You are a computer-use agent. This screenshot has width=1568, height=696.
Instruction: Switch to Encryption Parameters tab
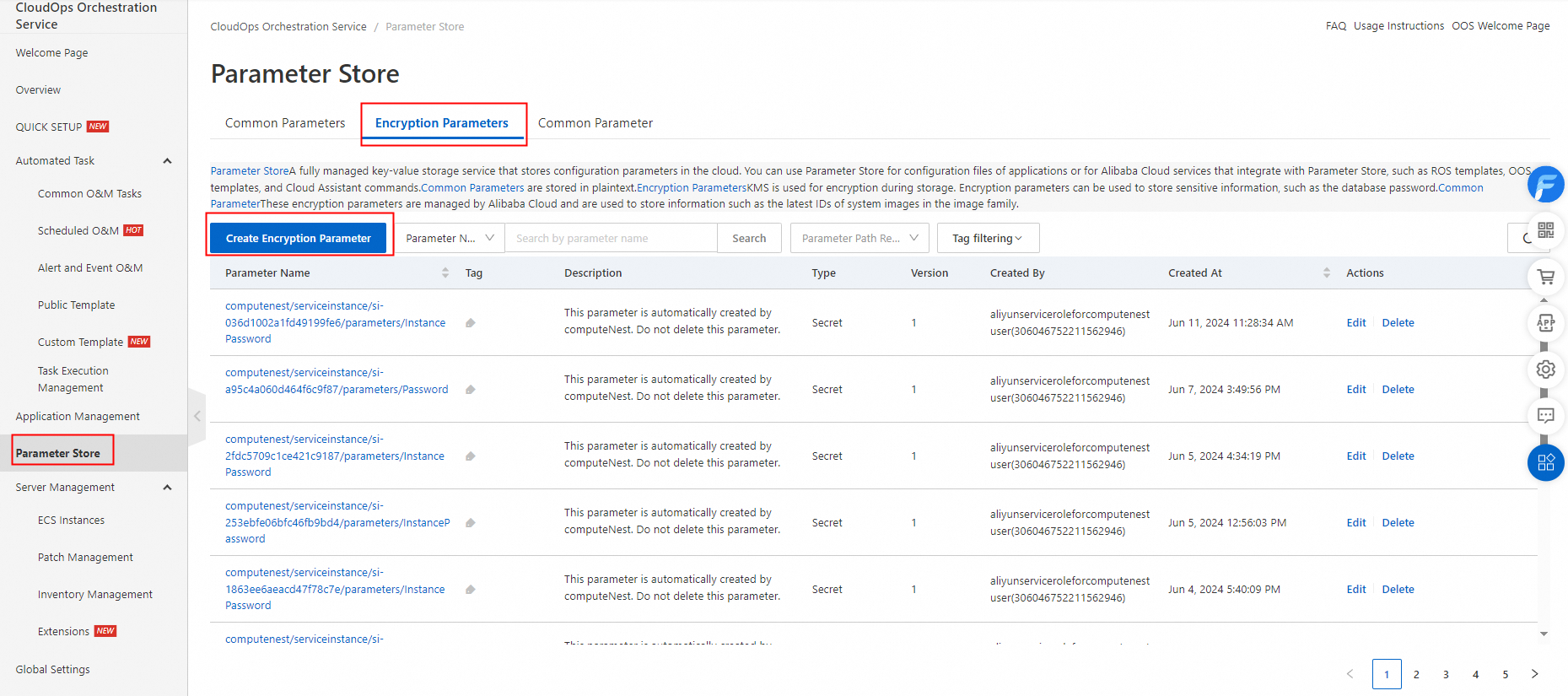click(x=442, y=123)
